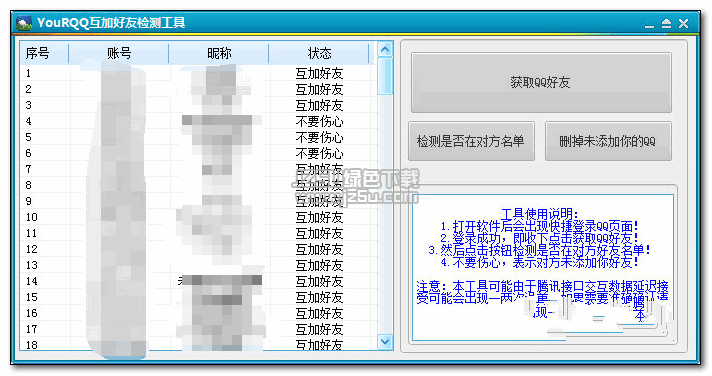Click the YouRQQ互加好友检测工具 window title
This screenshot has width=712, height=376.
(x=111, y=23)
